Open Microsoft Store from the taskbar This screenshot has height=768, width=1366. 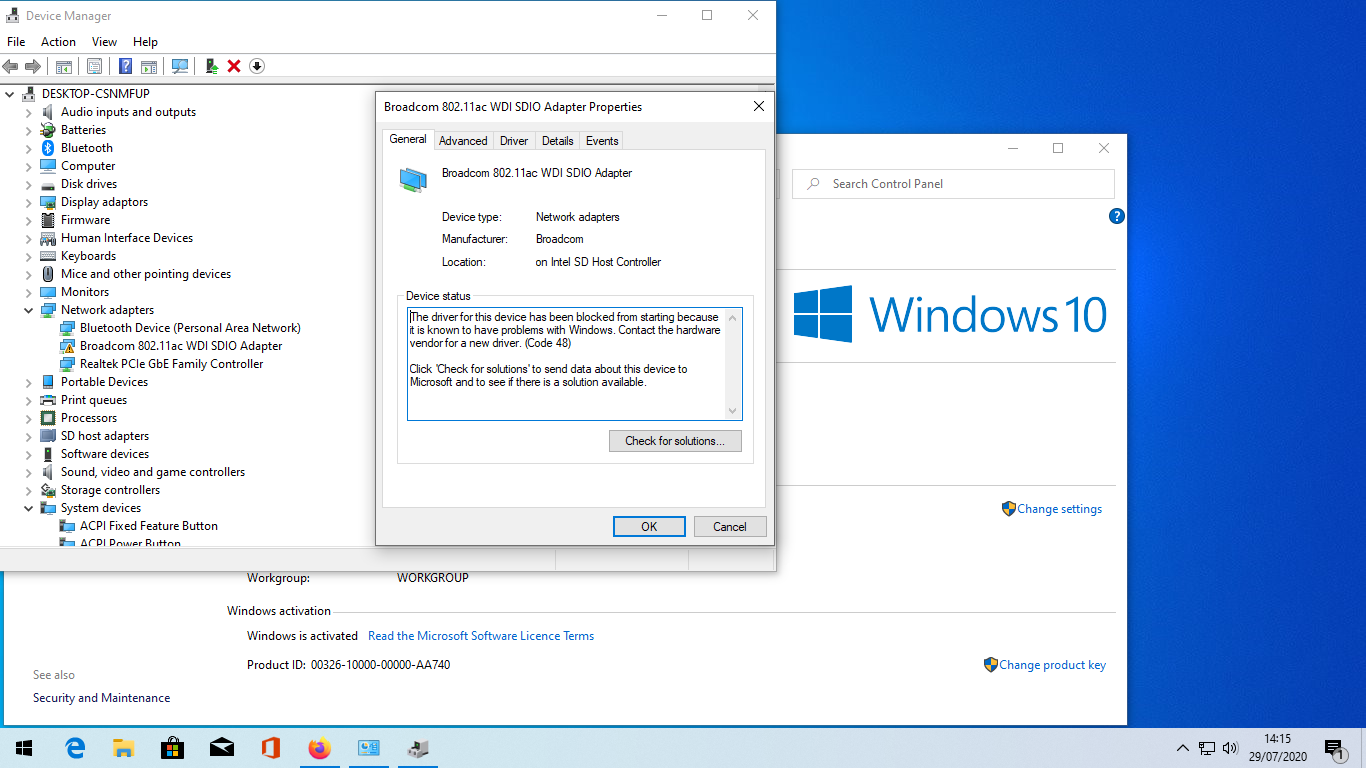172,748
